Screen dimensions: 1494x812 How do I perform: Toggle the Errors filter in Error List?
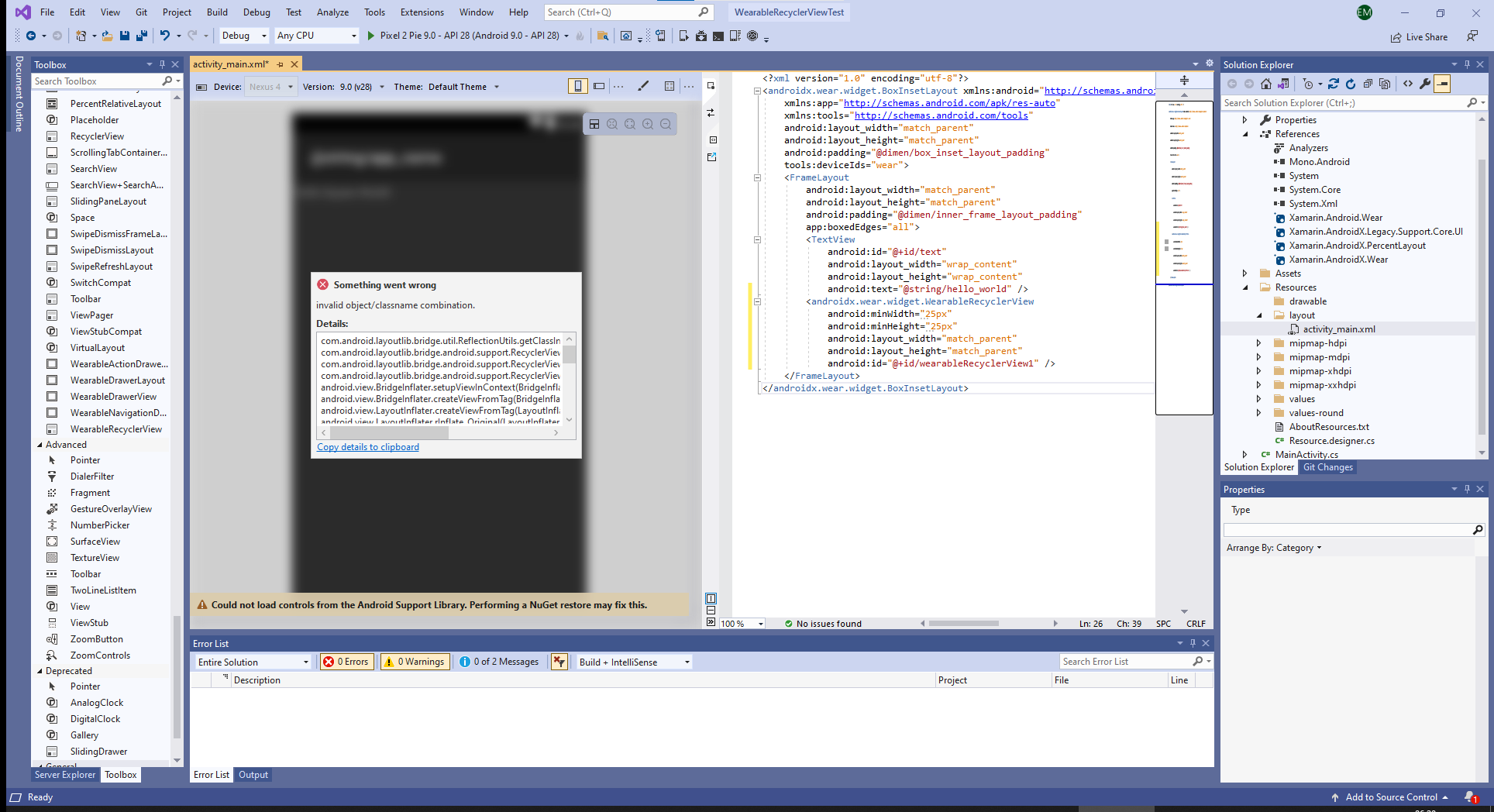[346, 662]
